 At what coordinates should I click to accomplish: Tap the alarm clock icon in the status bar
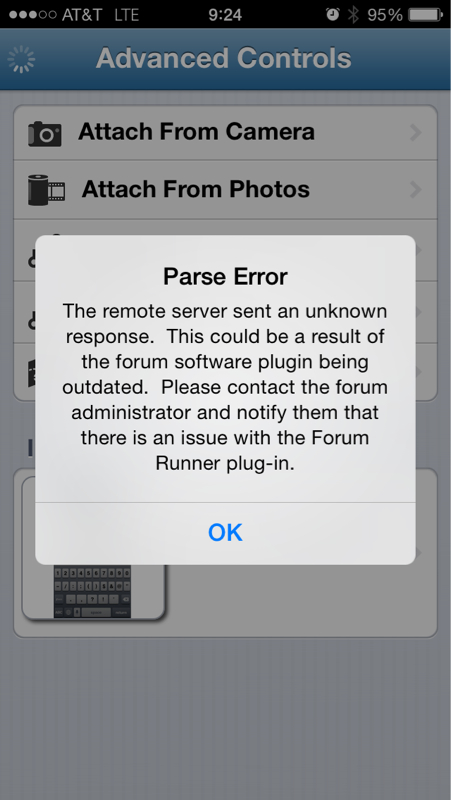[333, 14]
